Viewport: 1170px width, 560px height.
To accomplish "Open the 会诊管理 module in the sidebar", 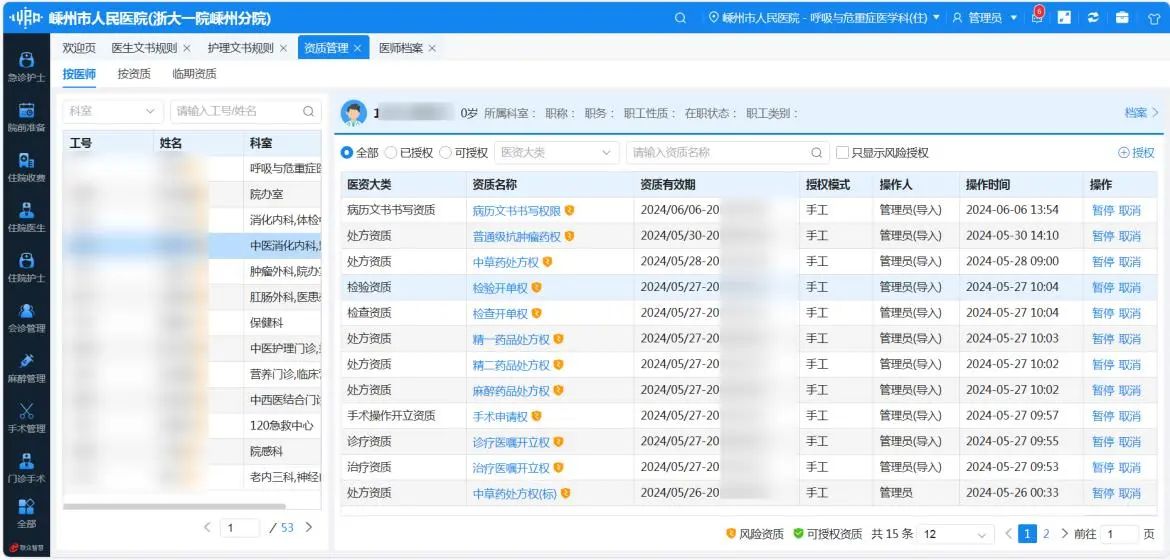I will point(26,317).
